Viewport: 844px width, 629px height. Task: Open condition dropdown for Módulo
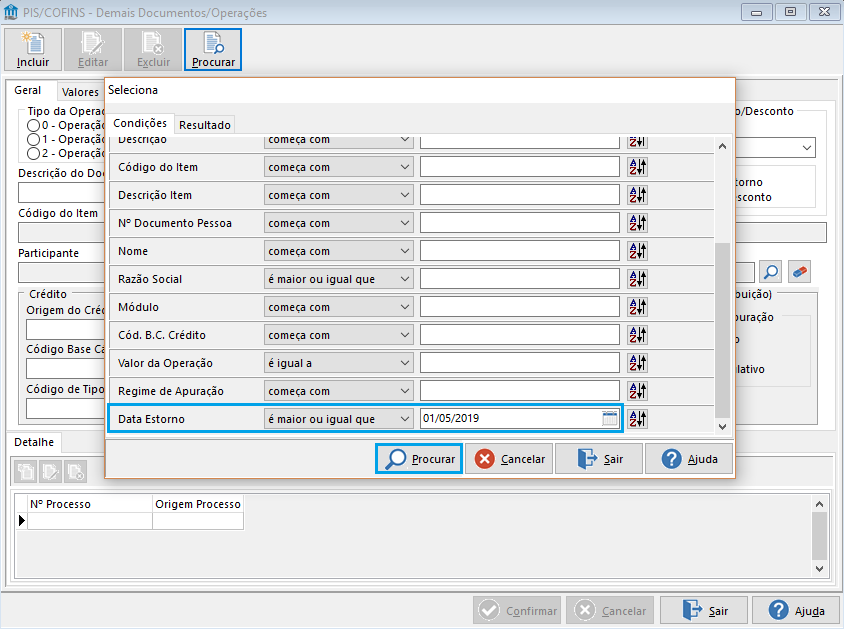tap(339, 307)
